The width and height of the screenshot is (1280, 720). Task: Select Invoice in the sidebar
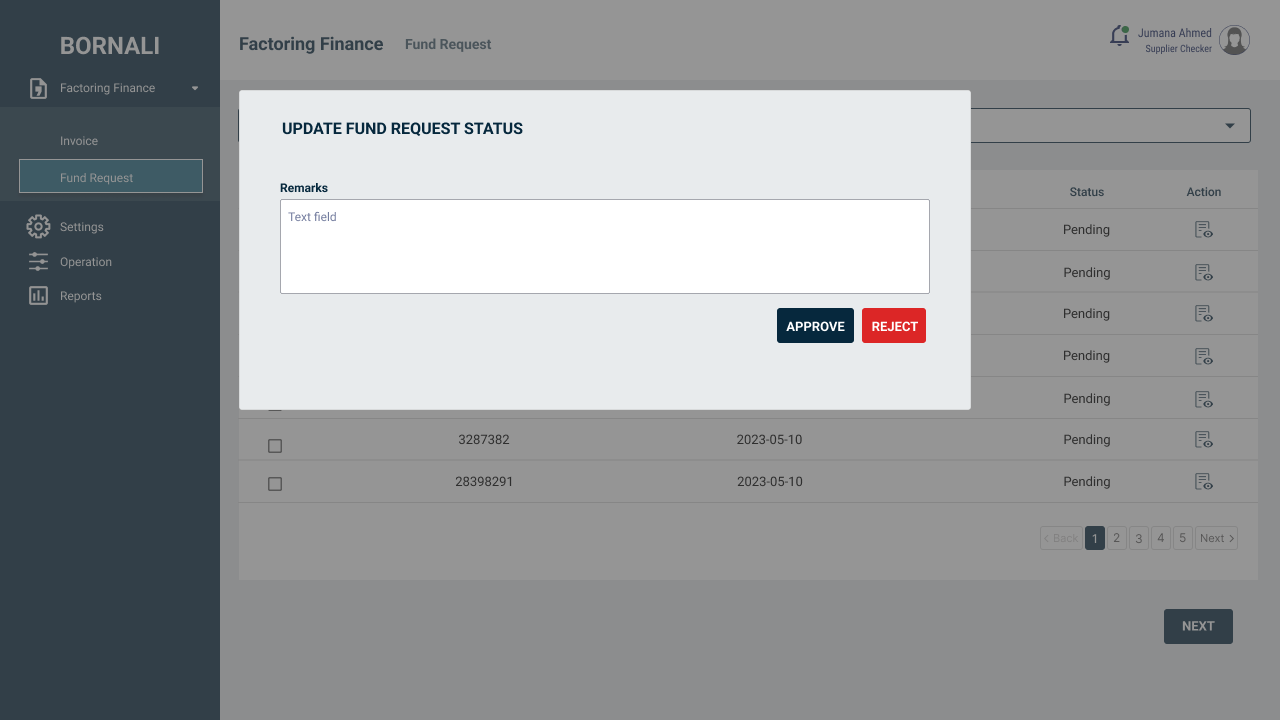[79, 141]
